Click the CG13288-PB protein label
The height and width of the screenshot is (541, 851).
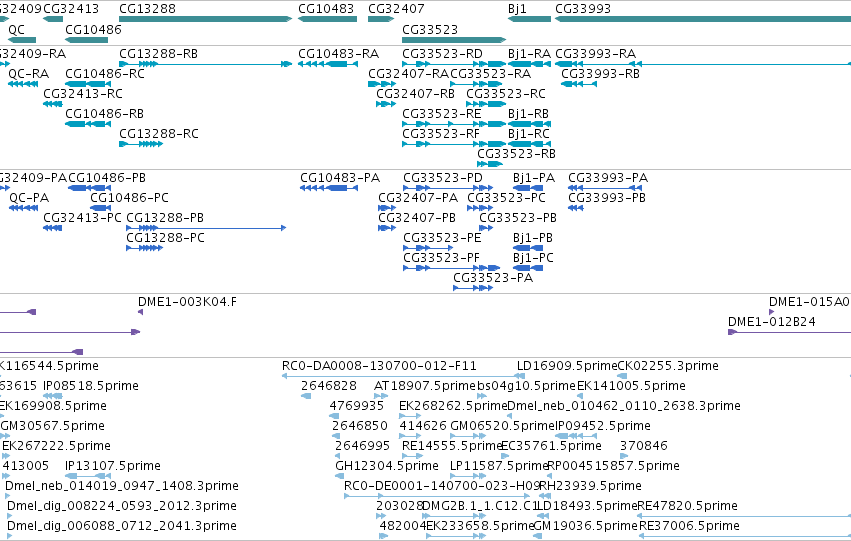[x=165, y=218]
